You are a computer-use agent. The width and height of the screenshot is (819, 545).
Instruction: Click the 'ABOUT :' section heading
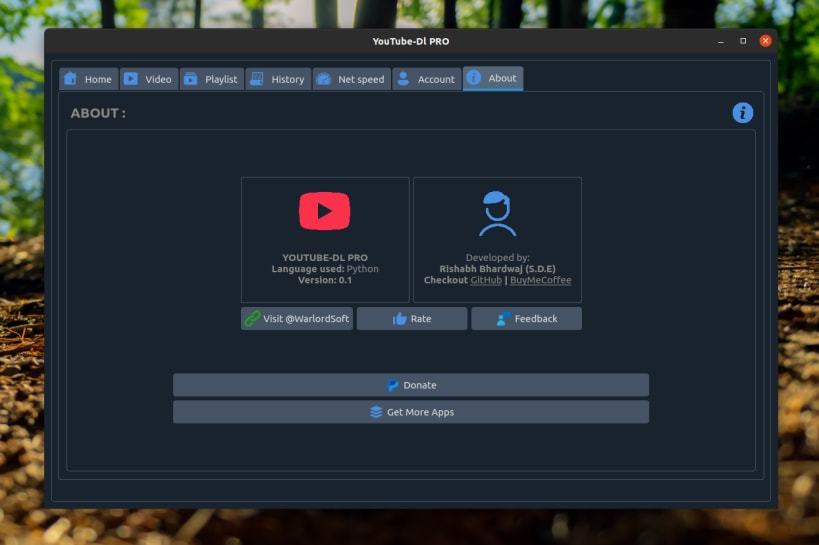click(98, 113)
